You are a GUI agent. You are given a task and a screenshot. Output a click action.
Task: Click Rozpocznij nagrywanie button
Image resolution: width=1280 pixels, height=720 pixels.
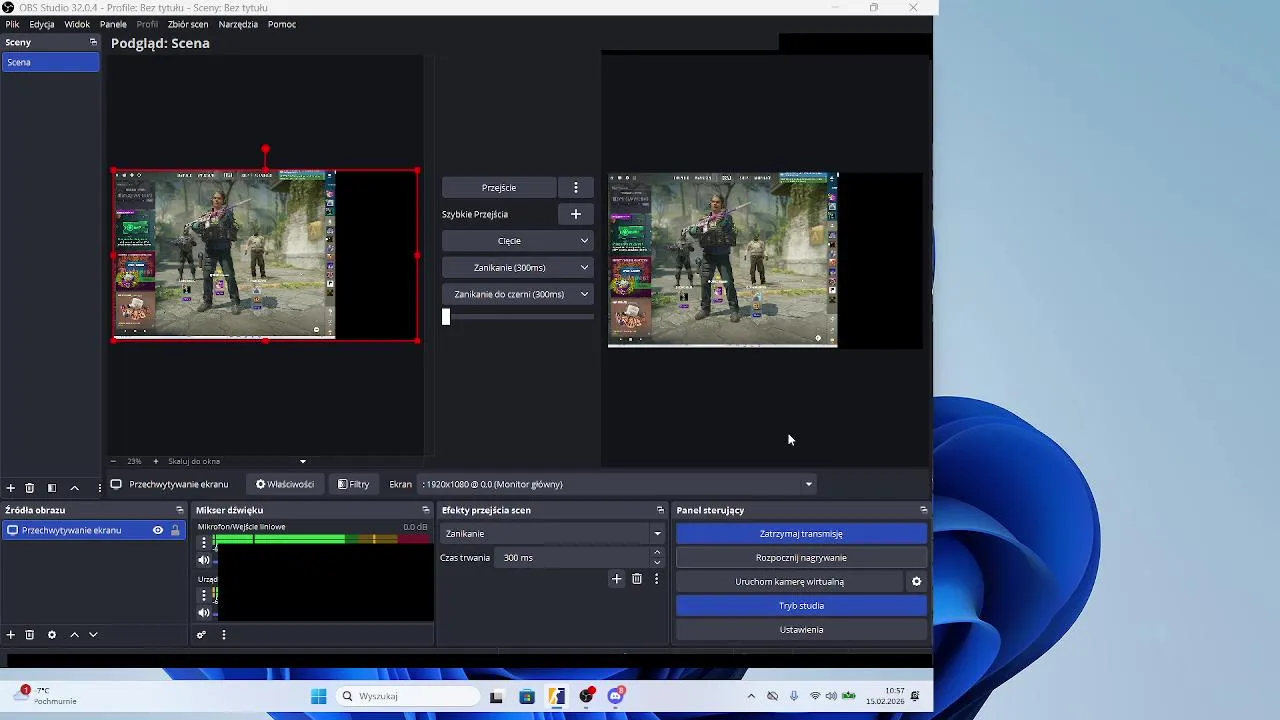coord(801,557)
